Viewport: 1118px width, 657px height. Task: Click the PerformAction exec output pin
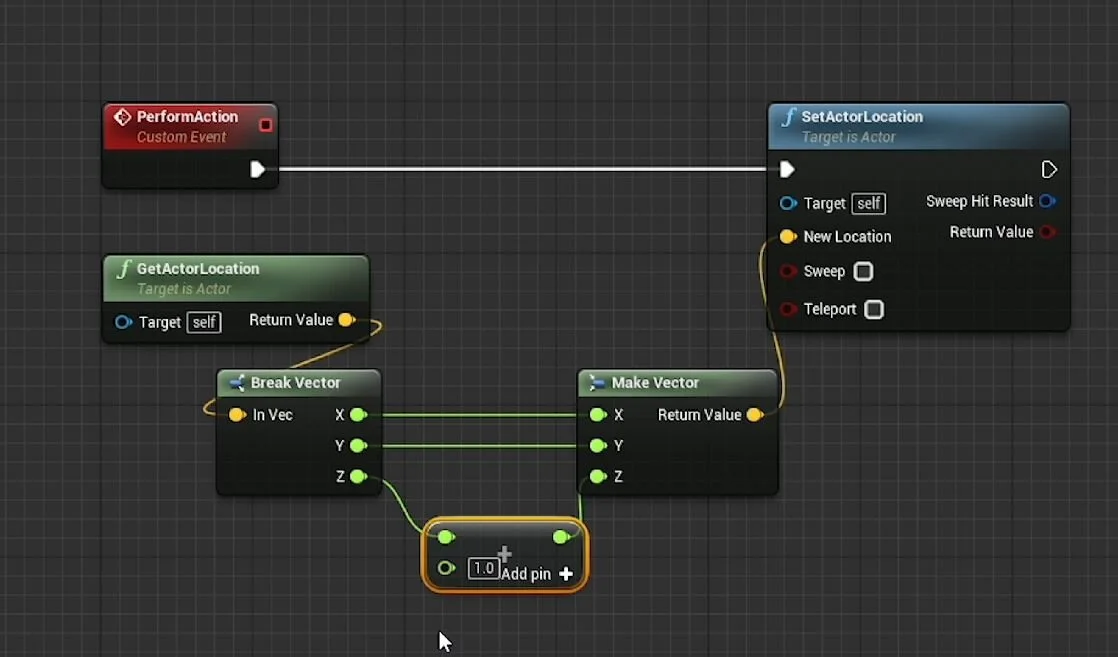point(259,169)
